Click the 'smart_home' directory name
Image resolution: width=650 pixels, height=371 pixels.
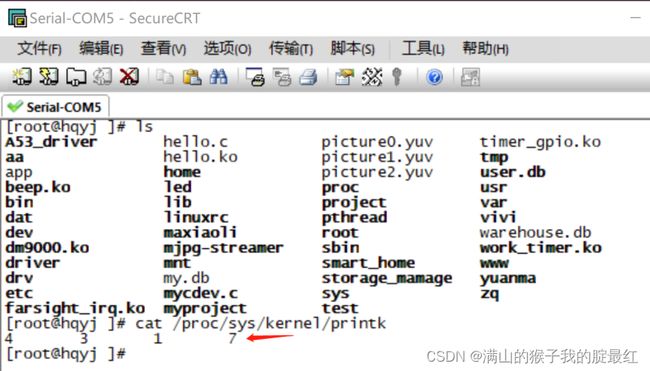click(x=368, y=263)
